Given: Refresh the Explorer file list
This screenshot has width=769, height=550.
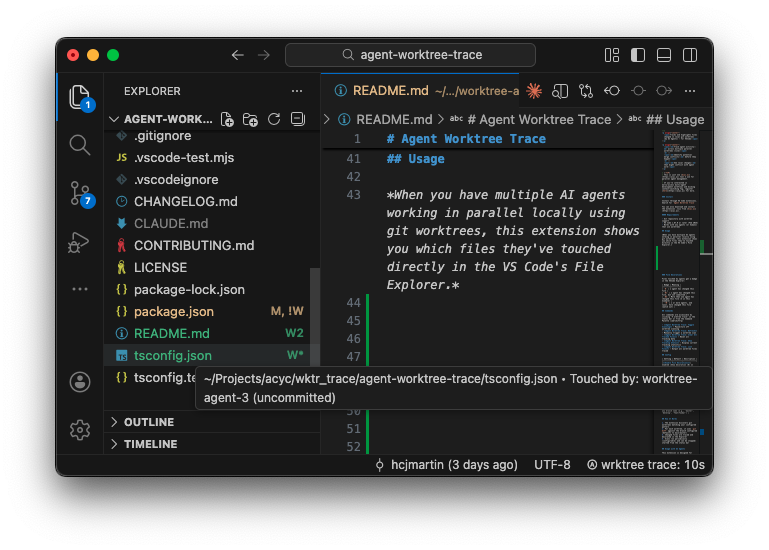Looking at the screenshot, I should coord(273,119).
